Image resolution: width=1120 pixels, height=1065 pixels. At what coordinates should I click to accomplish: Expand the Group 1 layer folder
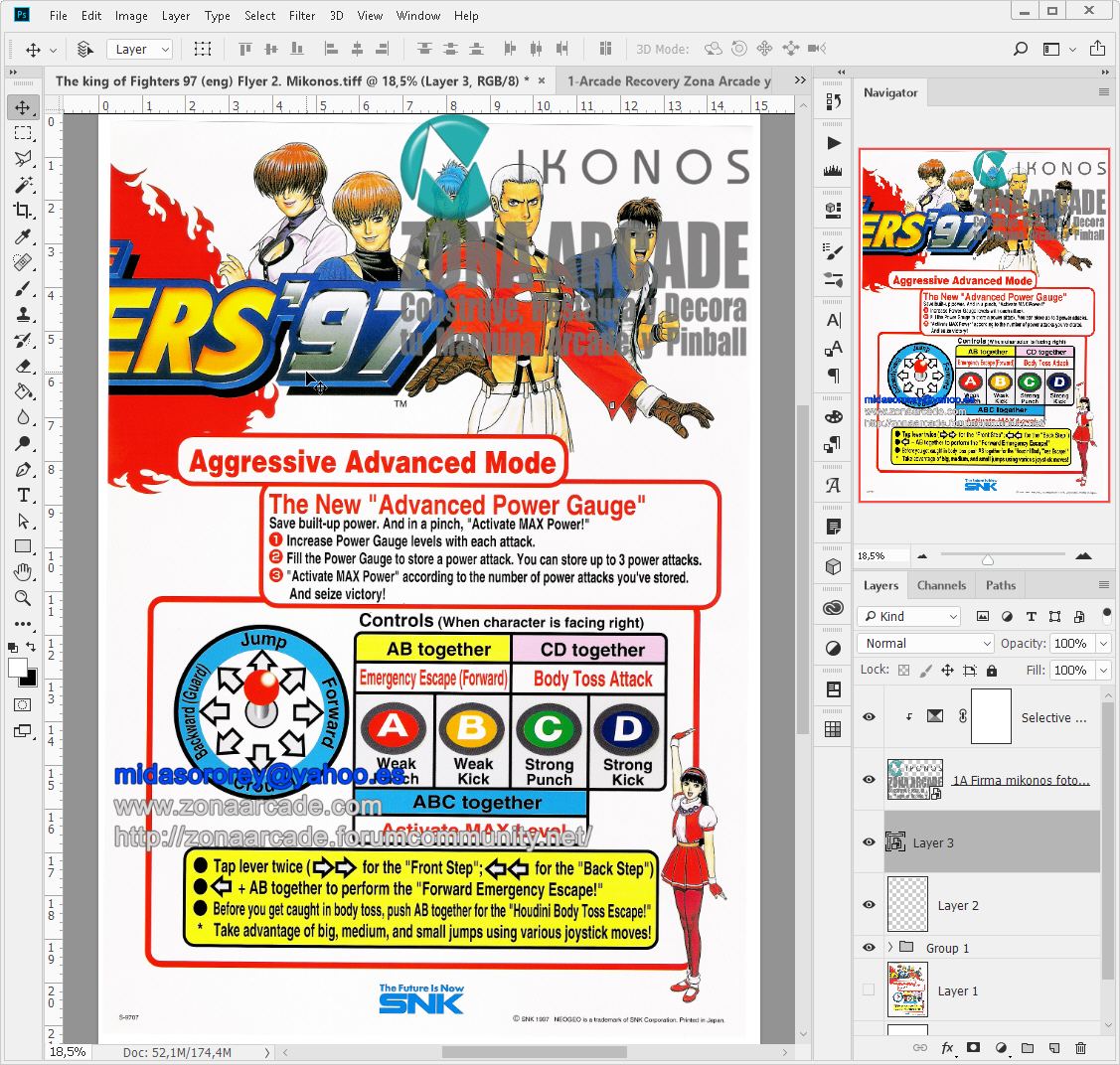(889, 948)
